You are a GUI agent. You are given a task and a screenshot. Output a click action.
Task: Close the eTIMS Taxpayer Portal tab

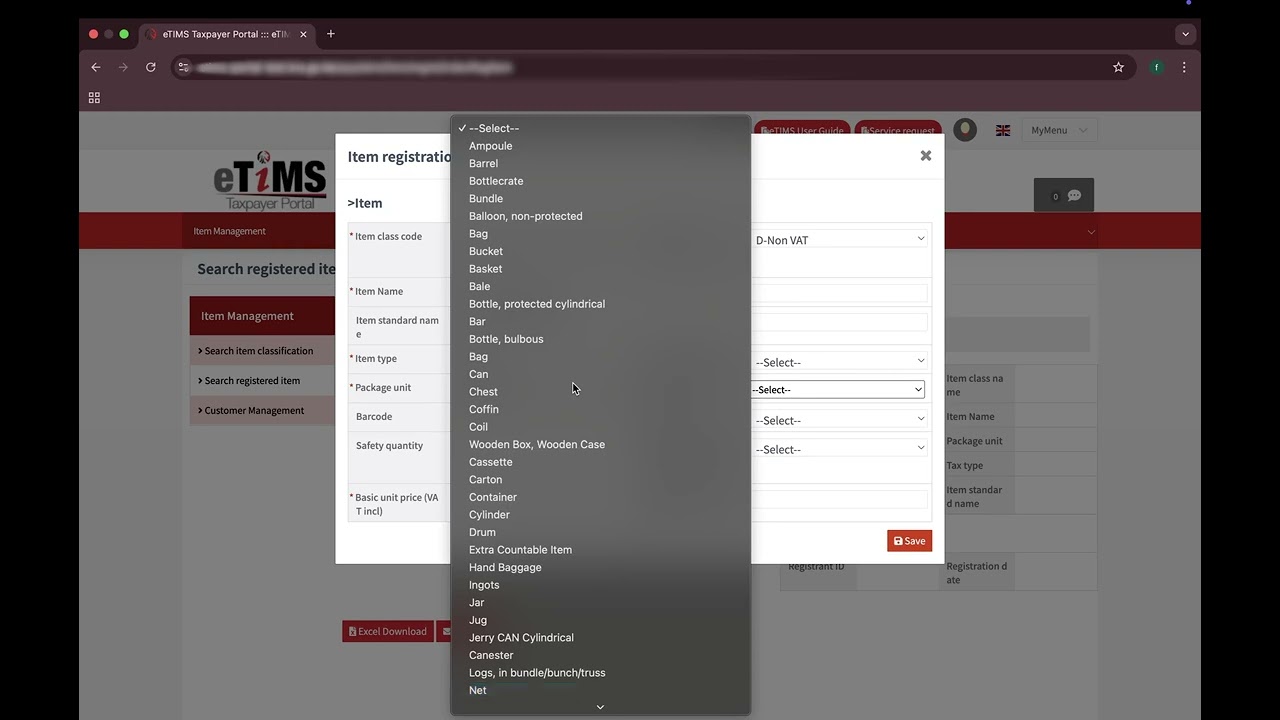pos(303,34)
